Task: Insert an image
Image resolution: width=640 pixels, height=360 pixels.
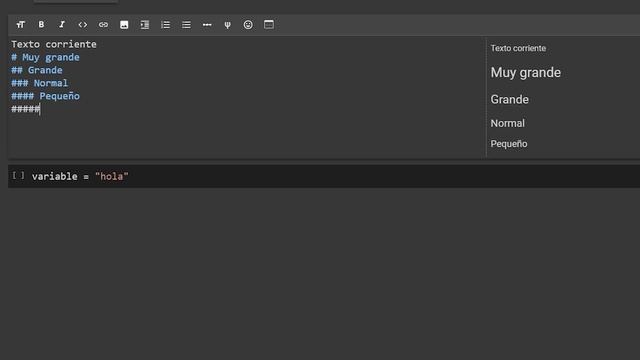Action: (x=124, y=25)
